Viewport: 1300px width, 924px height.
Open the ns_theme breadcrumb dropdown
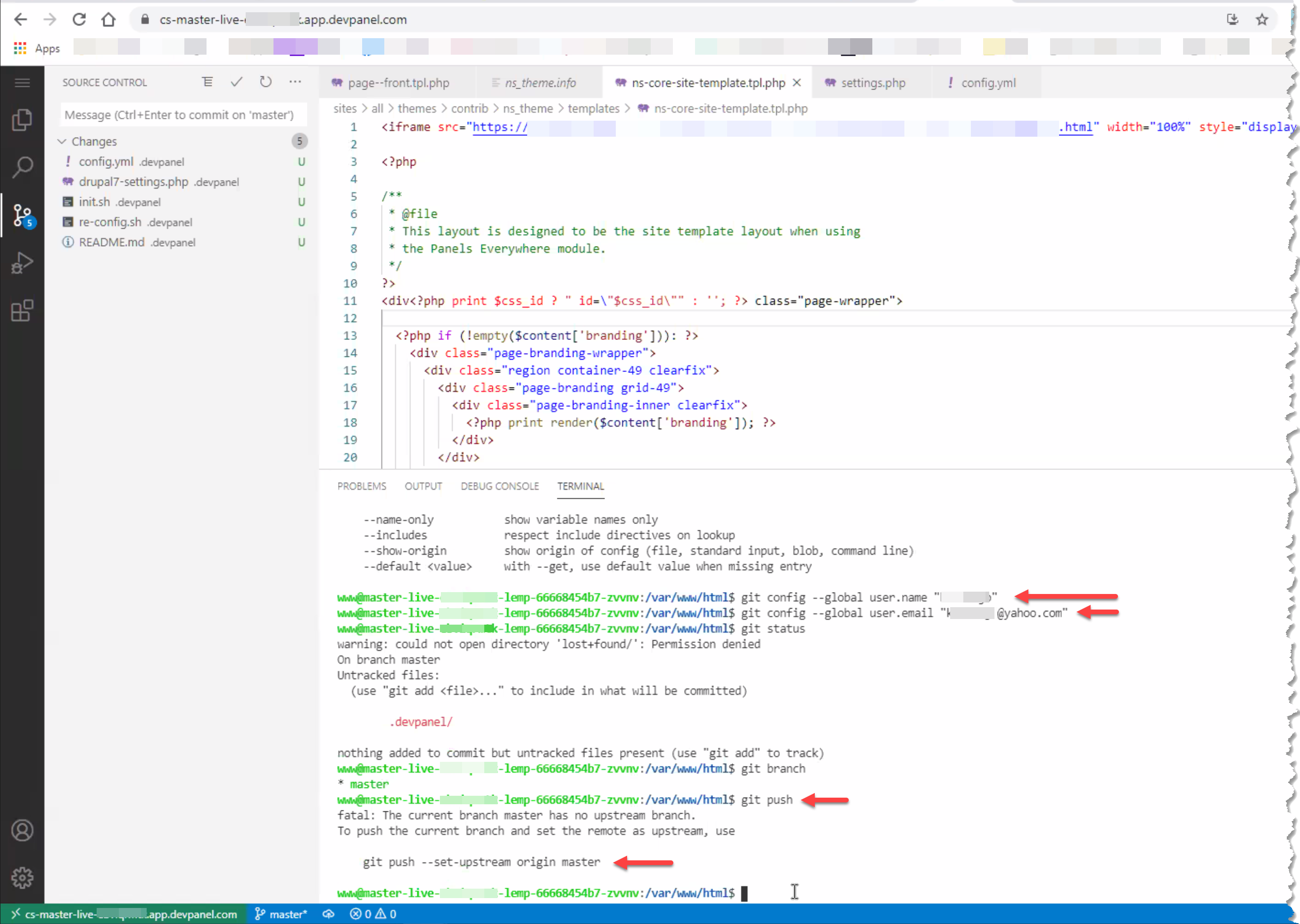(x=528, y=108)
